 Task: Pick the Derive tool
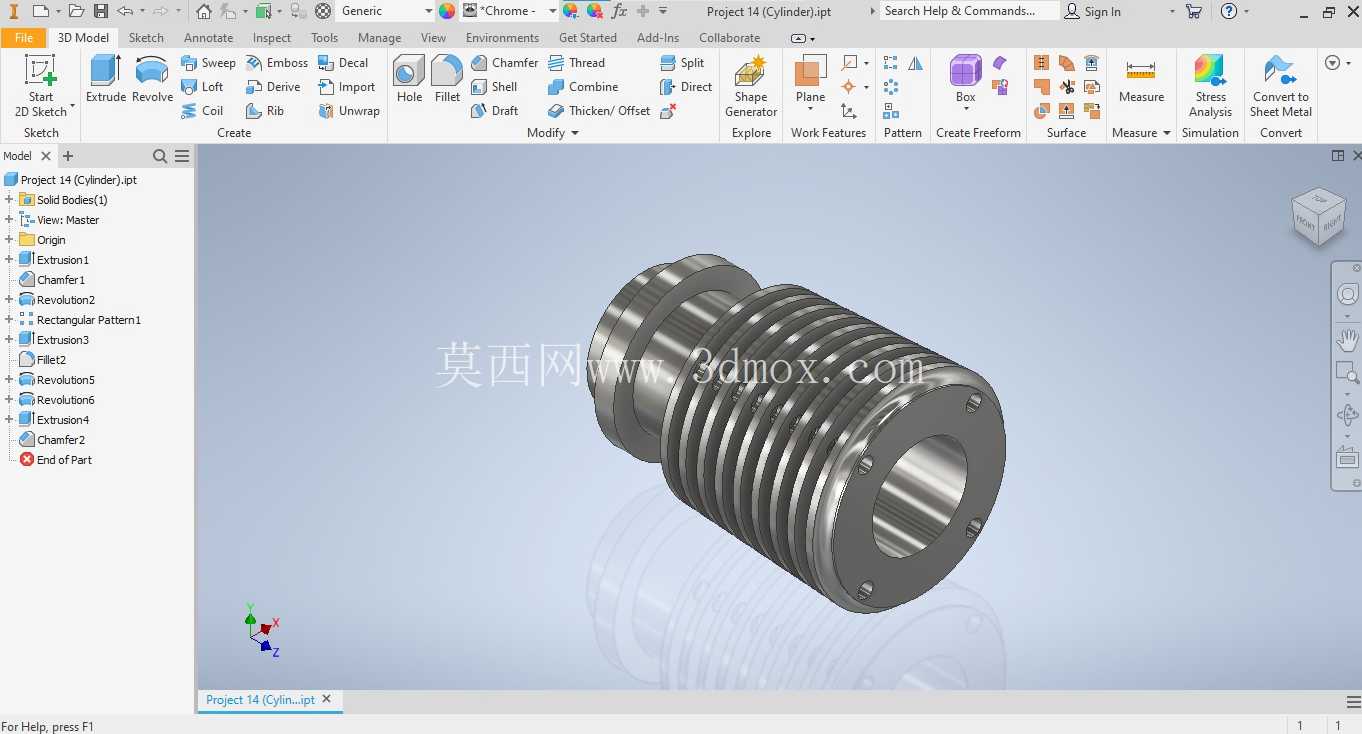click(x=273, y=87)
